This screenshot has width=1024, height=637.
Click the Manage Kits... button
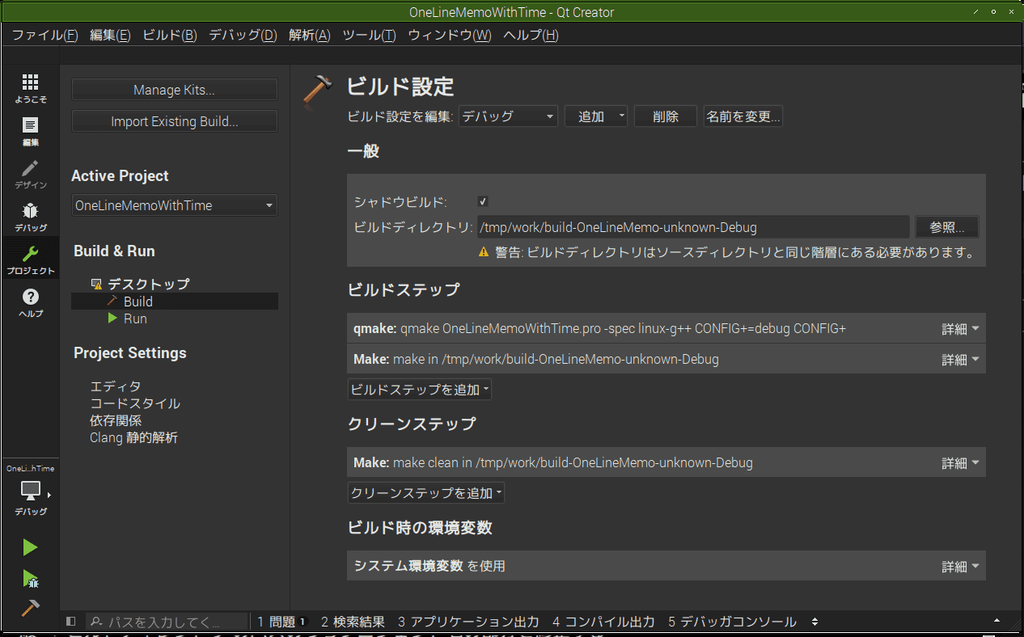174,90
